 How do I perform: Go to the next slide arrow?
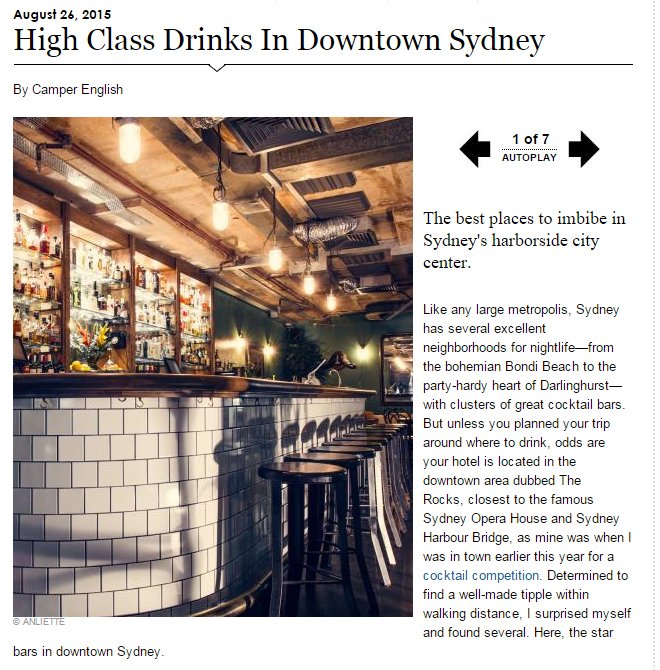(584, 149)
